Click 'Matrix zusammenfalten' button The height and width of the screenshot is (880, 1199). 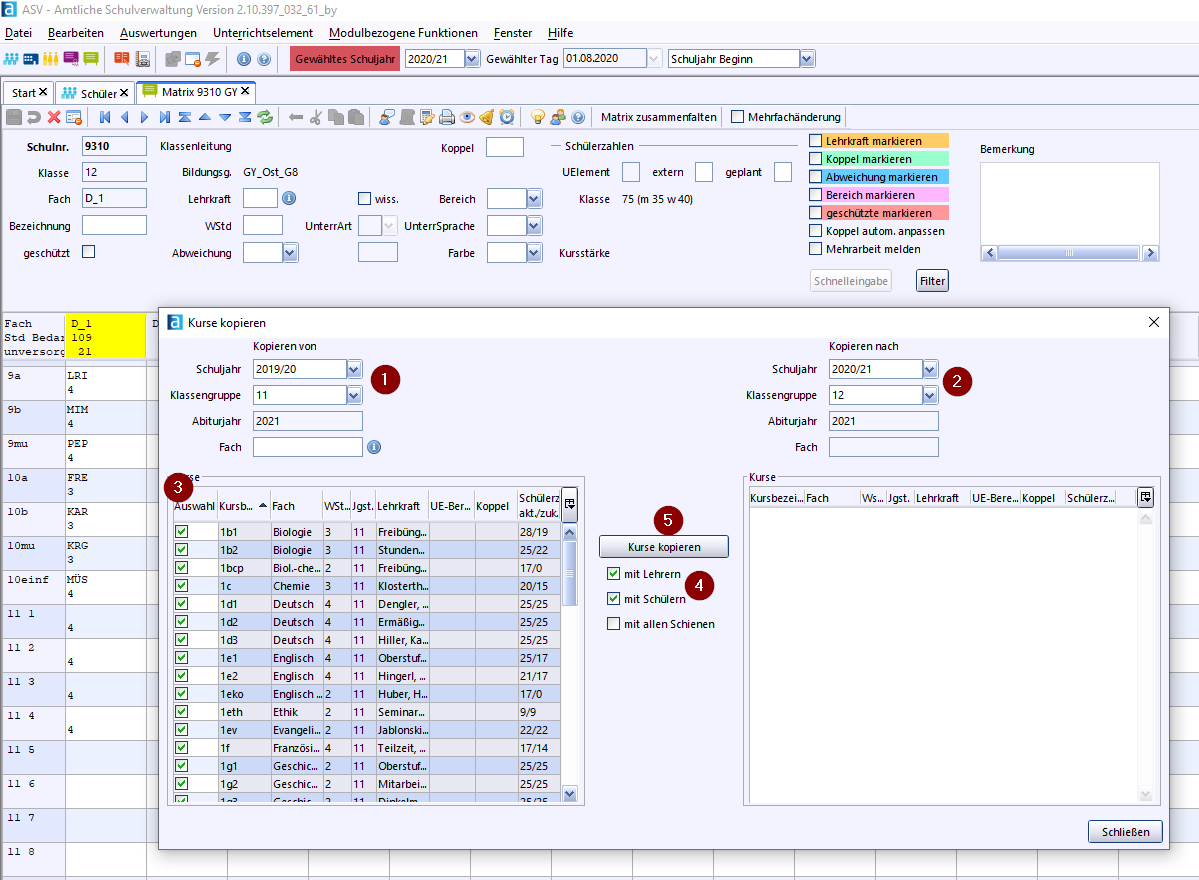point(659,117)
